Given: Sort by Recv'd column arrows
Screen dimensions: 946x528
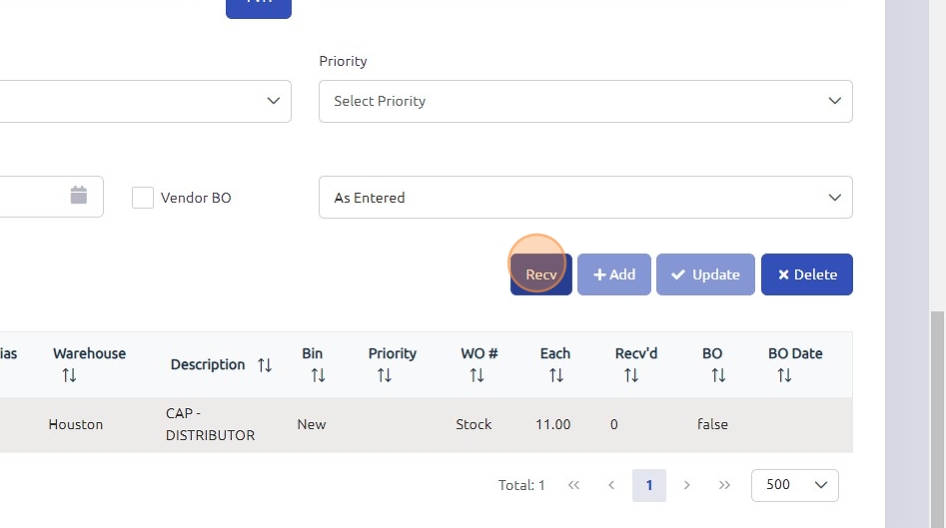Looking at the screenshot, I should tap(631, 376).
